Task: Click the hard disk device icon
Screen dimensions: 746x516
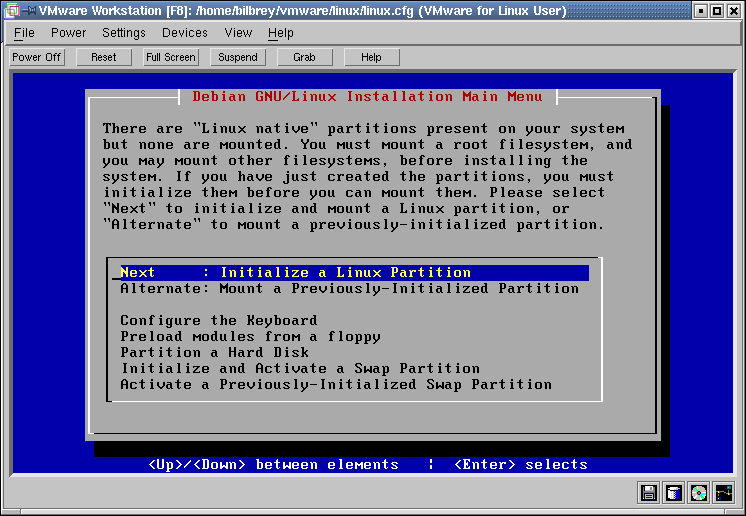Action: (674, 493)
